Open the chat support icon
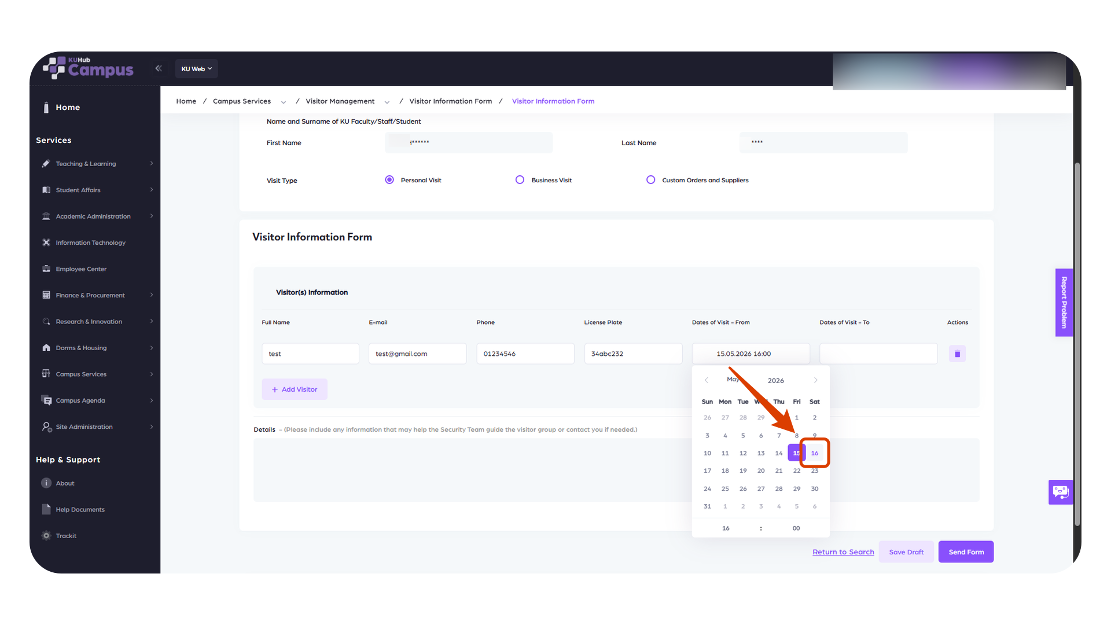The height and width of the screenshot is (625, 1111). pos(1061,492)
